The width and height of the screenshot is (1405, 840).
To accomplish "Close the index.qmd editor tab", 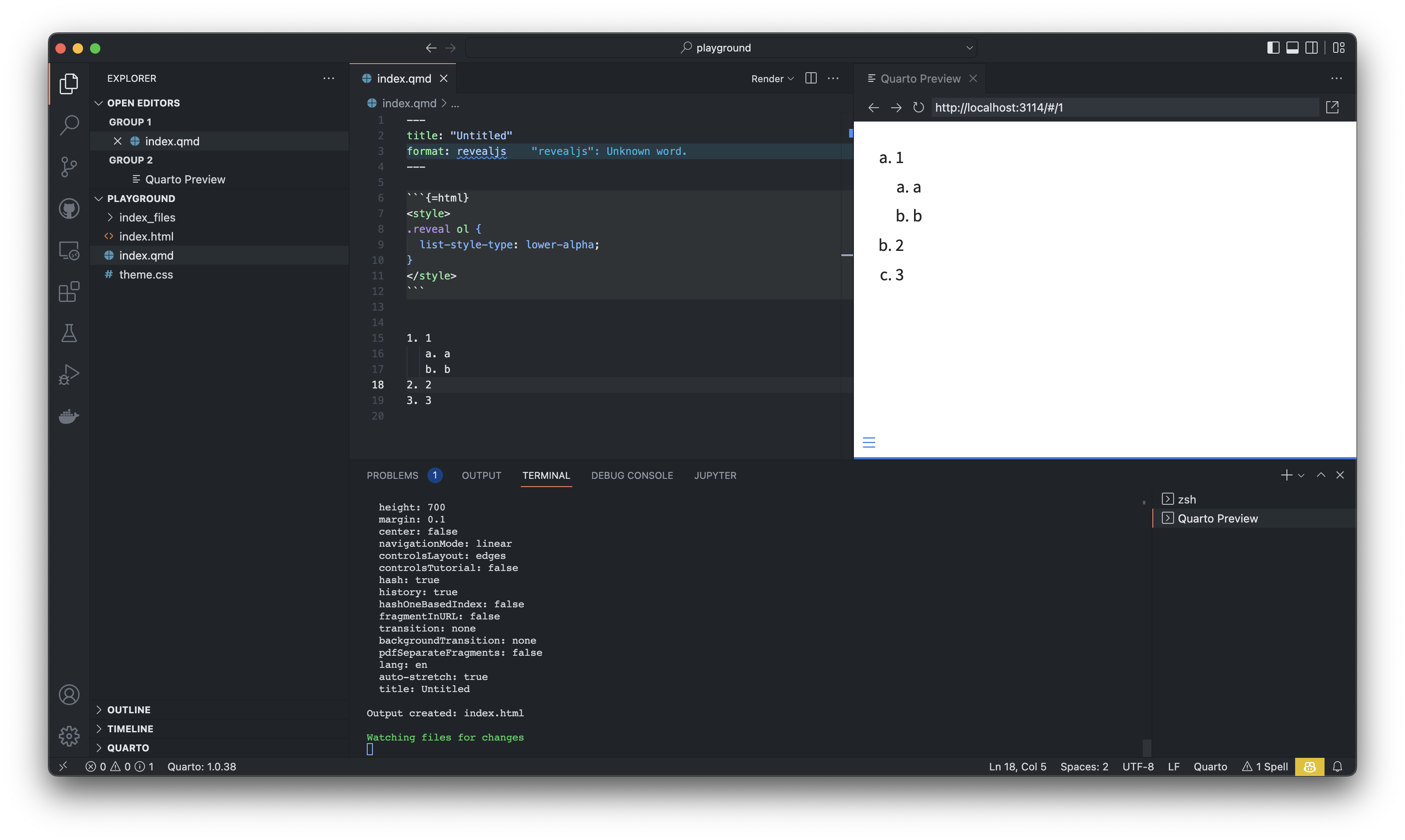I will [x=444, y=79].
